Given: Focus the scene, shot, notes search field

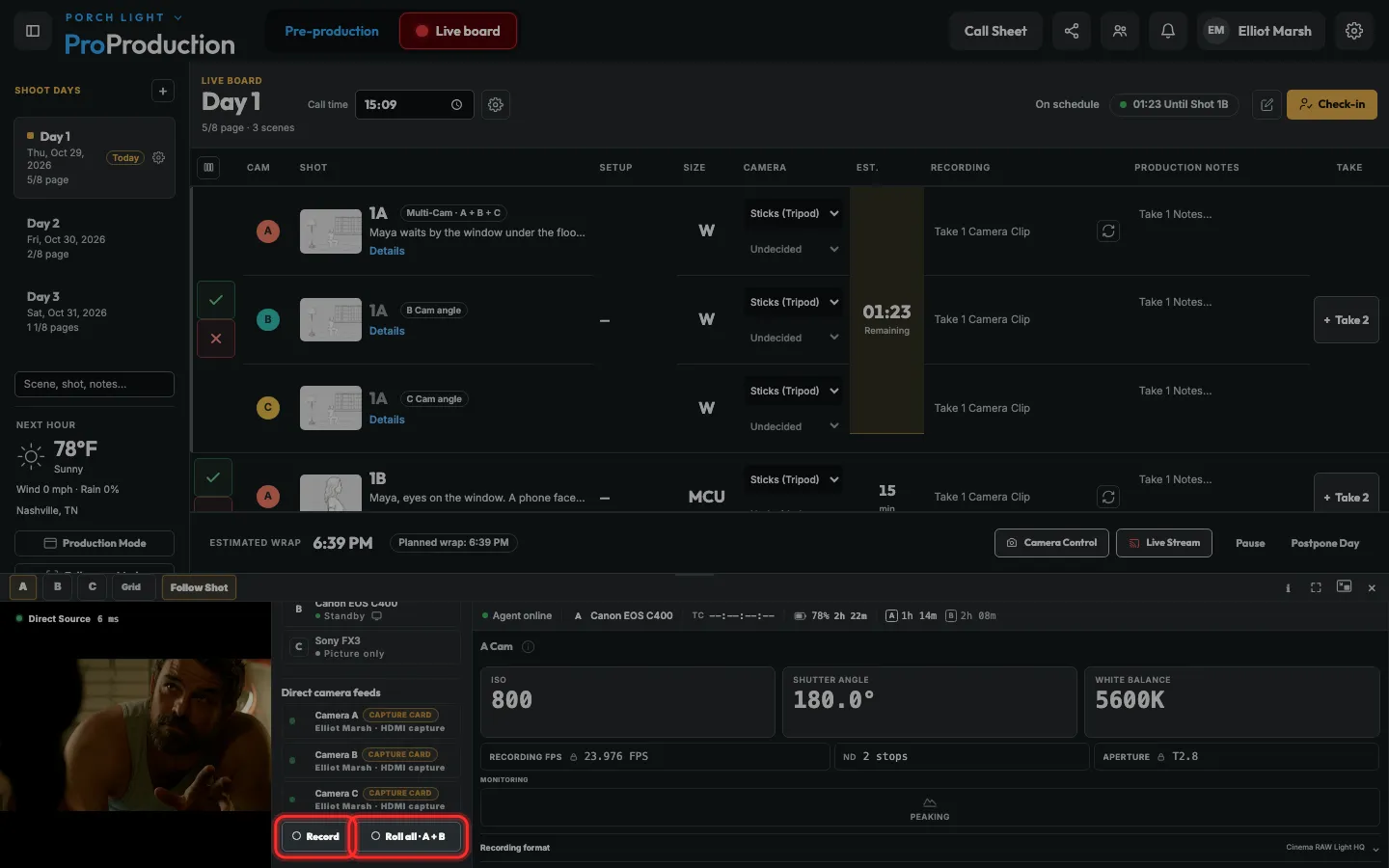Looking at the screenshot, I should tap(95, 384).
